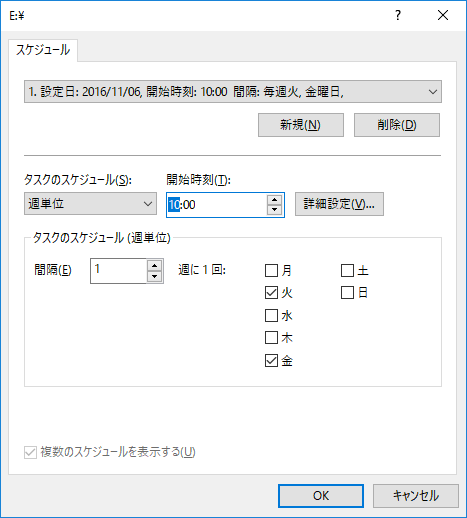
Task: Click the 新規(N) button
Action: click(x=301, y=125)
